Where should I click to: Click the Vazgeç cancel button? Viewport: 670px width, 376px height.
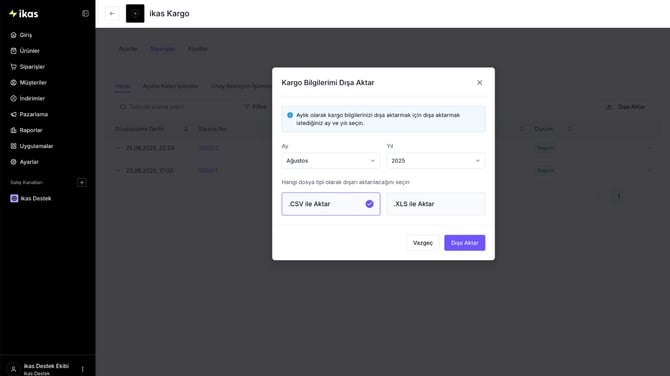(423, 243)
